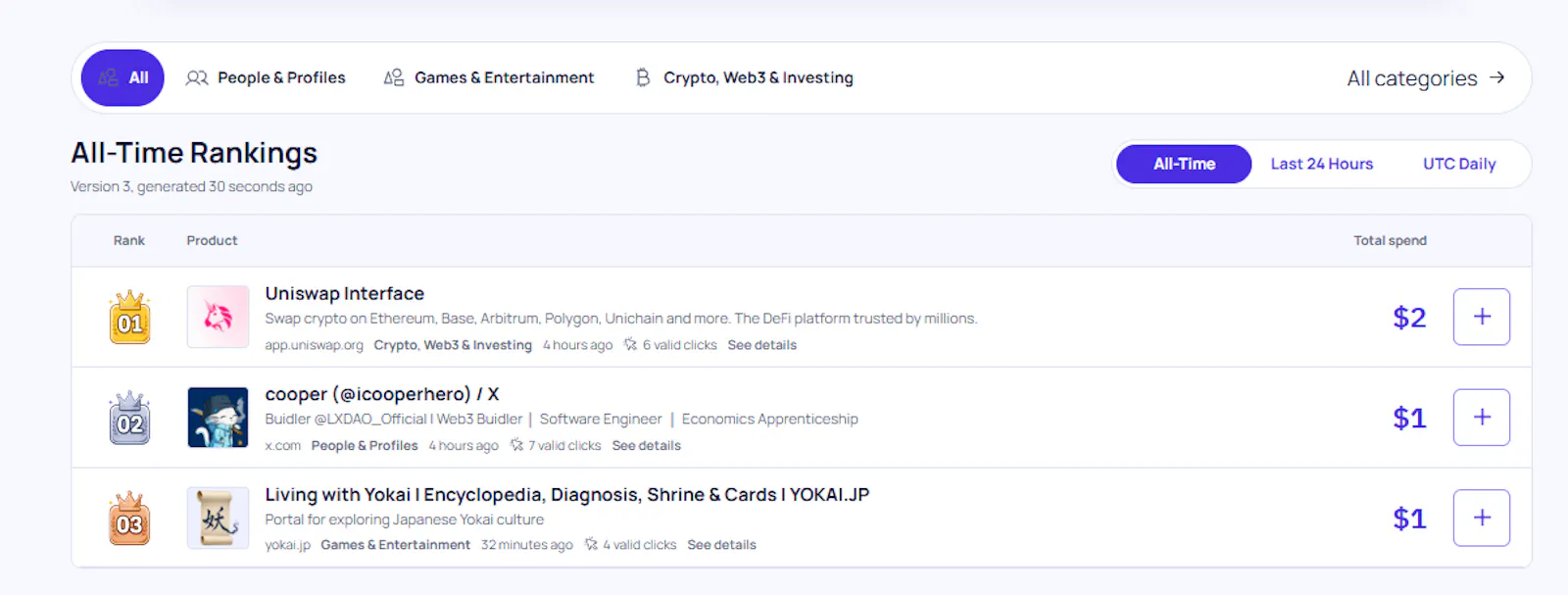Image resolution: width=1568 pixels, height=595 pixels.
Task: Click the $2 total spend for Uniswap
Action: pyautogui.click(x=1409, y=318)
